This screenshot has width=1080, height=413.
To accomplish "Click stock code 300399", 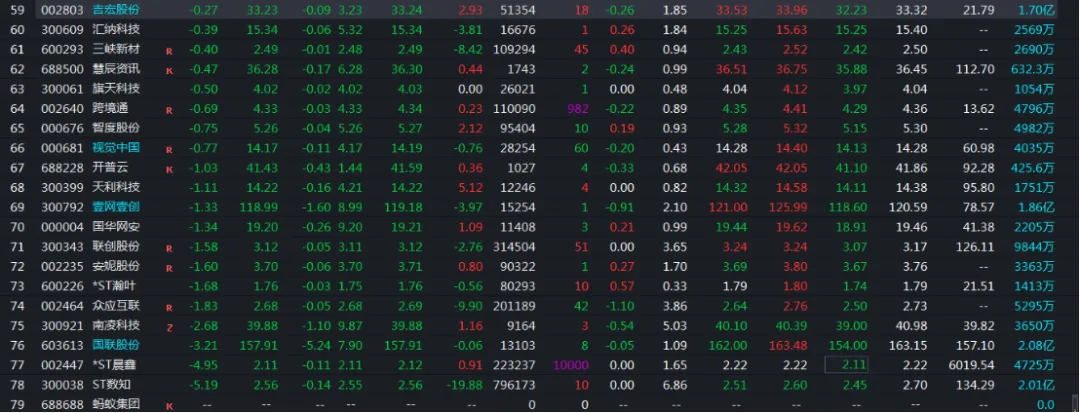I will [62, 187].
